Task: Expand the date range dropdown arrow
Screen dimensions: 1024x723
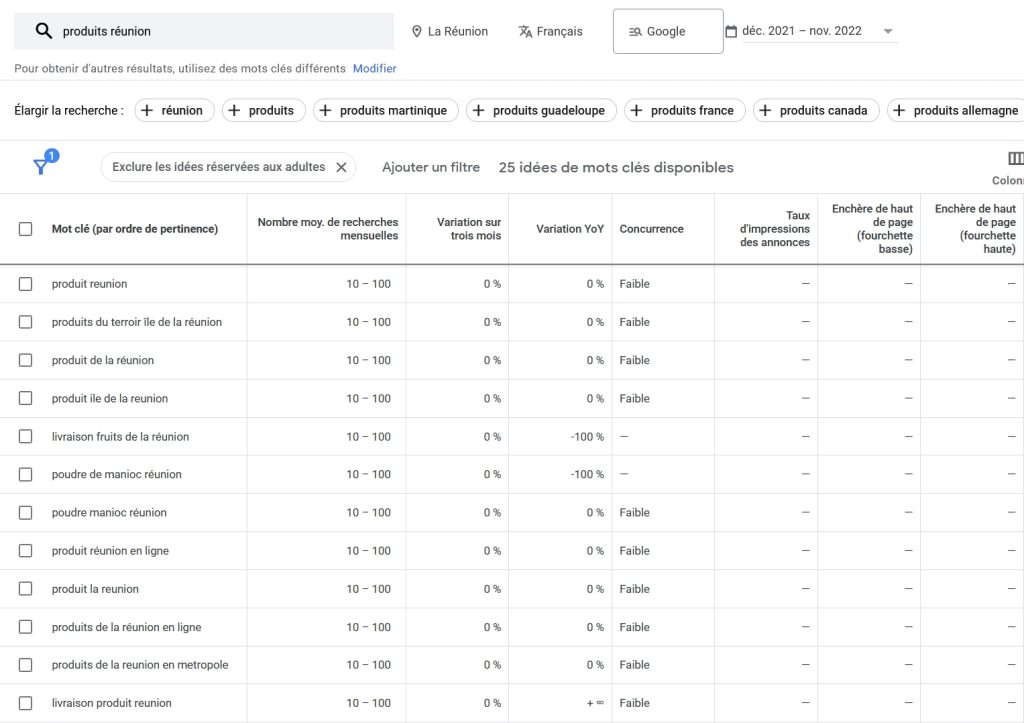Action: (x=887, y=31)
